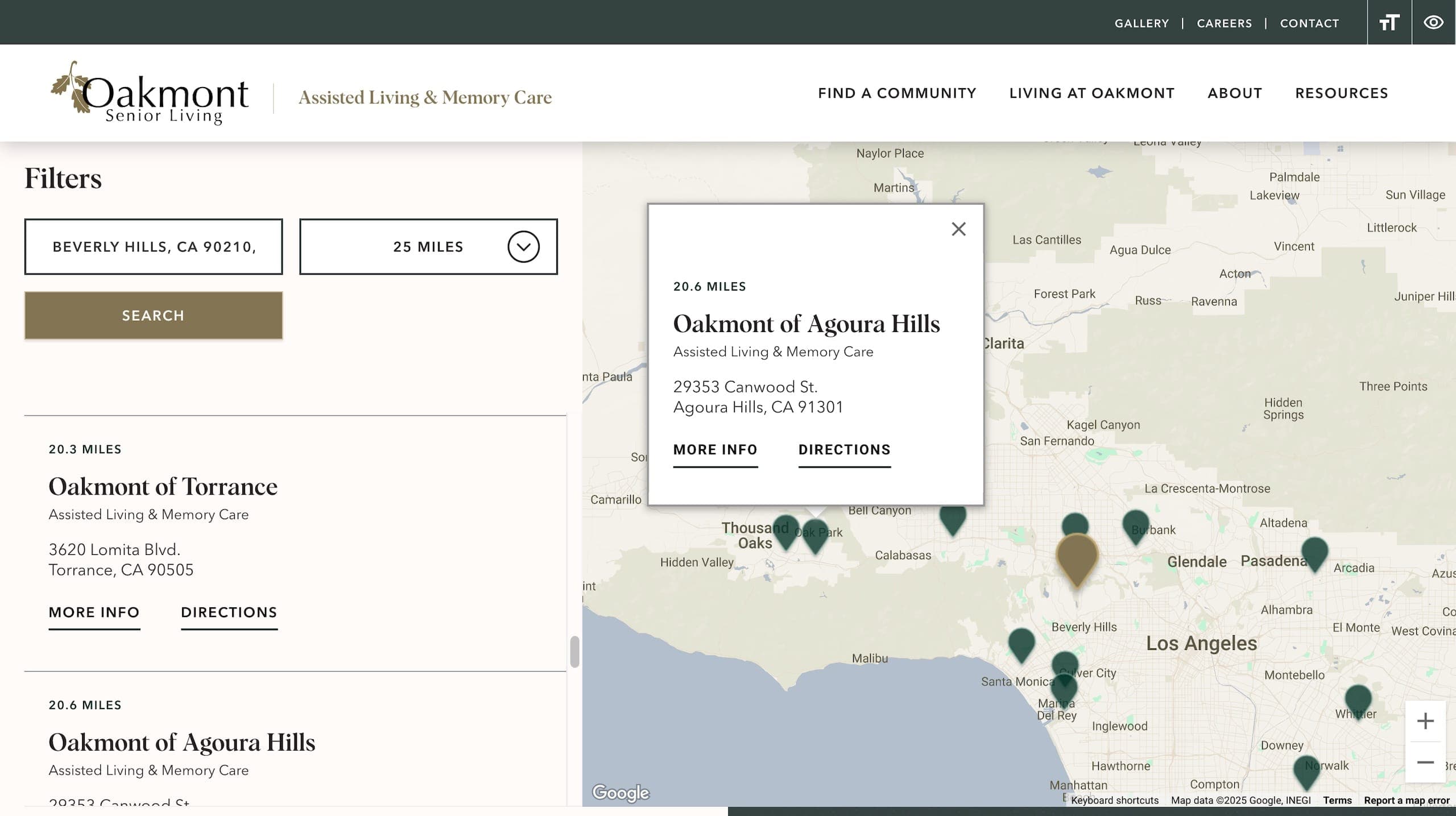Click the Search button
Image resolution: width=1456 pixels, height=816 pixels.
154,316
